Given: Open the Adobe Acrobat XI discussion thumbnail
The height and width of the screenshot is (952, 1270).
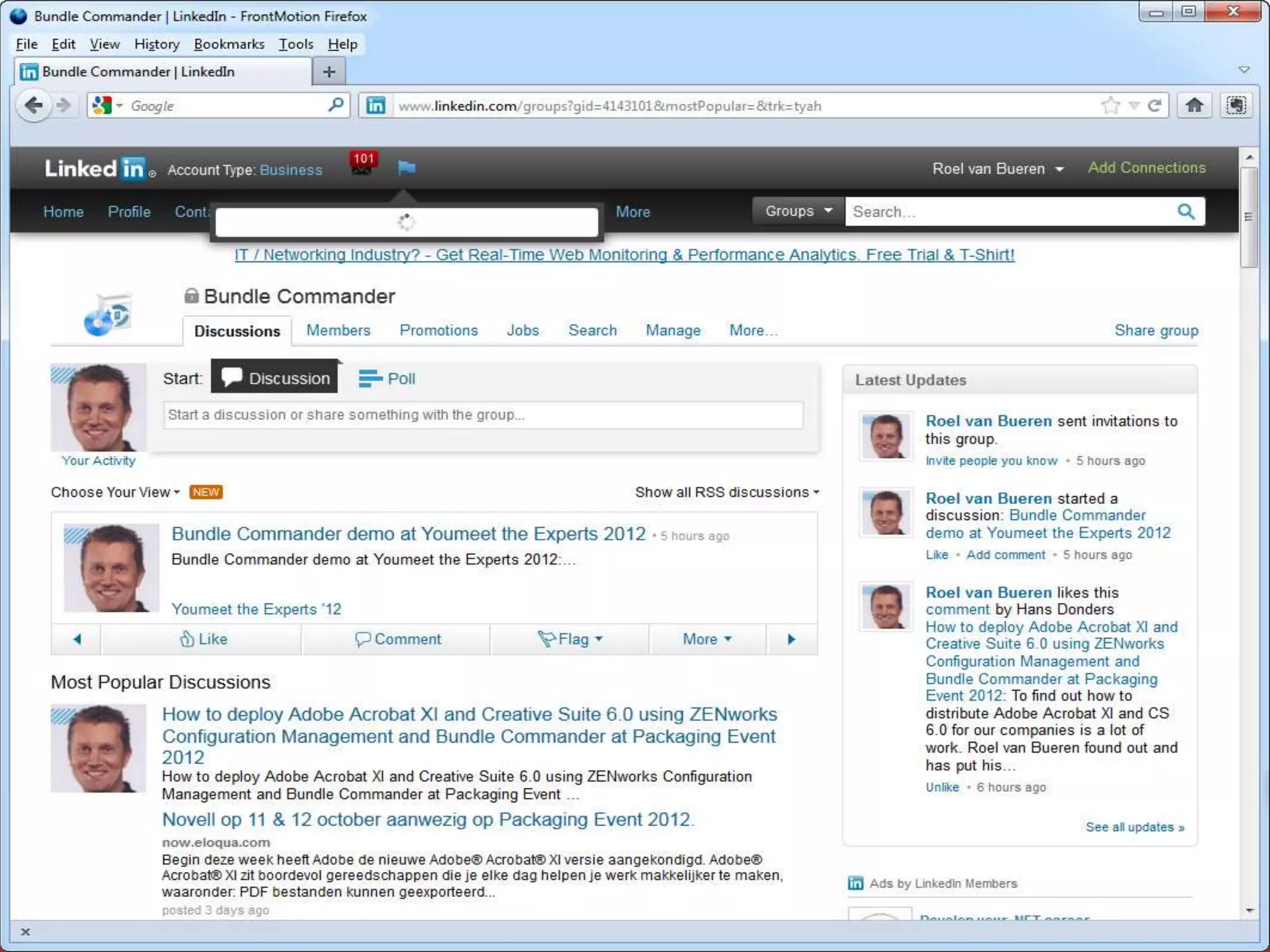Looking at the screenshot, I should [x=99, y=748].
